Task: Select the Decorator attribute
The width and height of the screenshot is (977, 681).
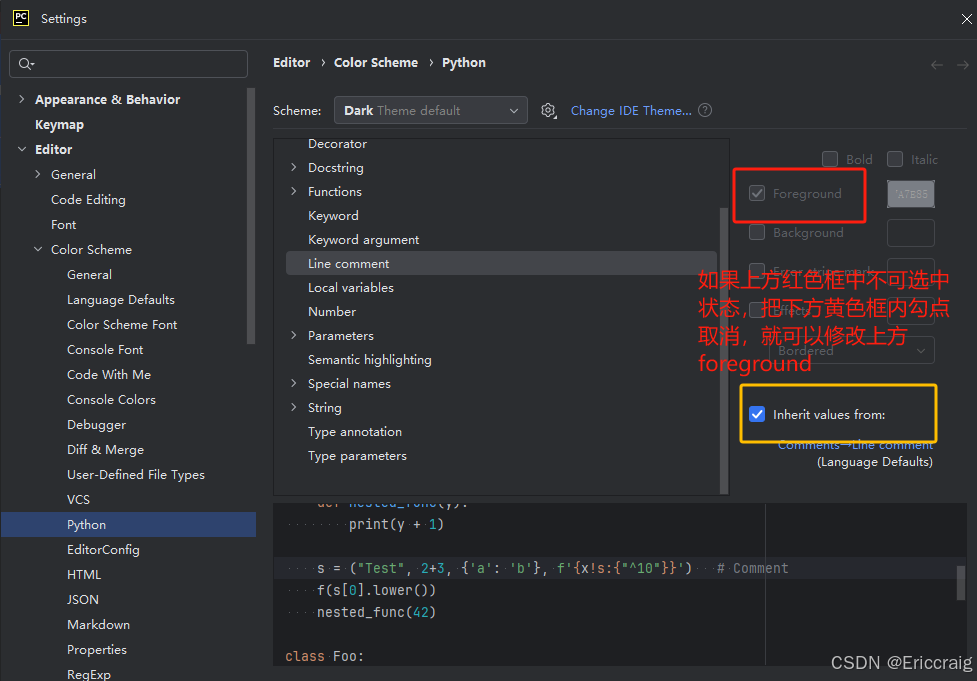Action: [337, 144]
